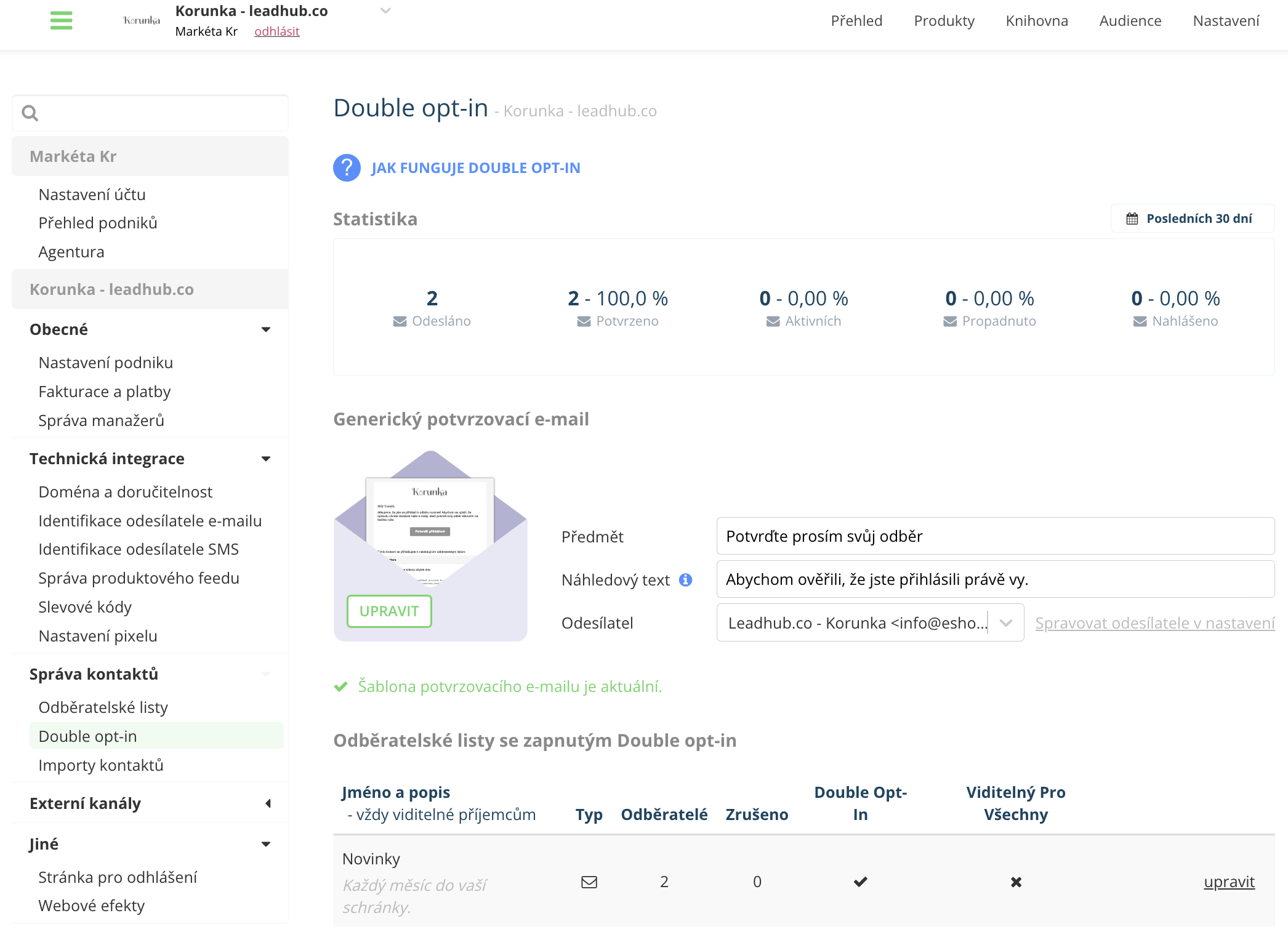This screenshot has height=937, width=1288.
Task: Click the Korunka logo in header
Action: pyautogui.click(x=142, y=20)
